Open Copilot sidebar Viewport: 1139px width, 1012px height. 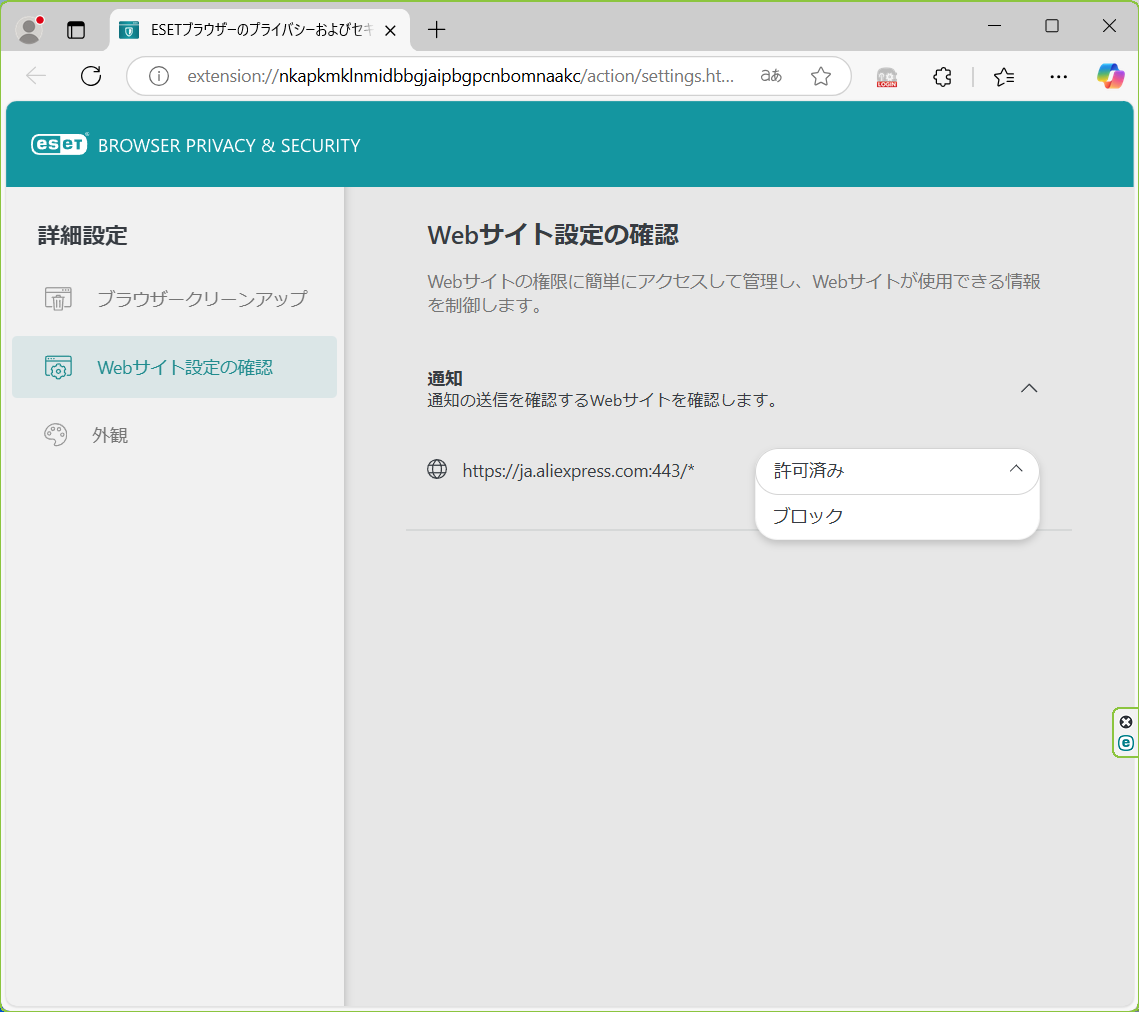tap(1111, 76)
